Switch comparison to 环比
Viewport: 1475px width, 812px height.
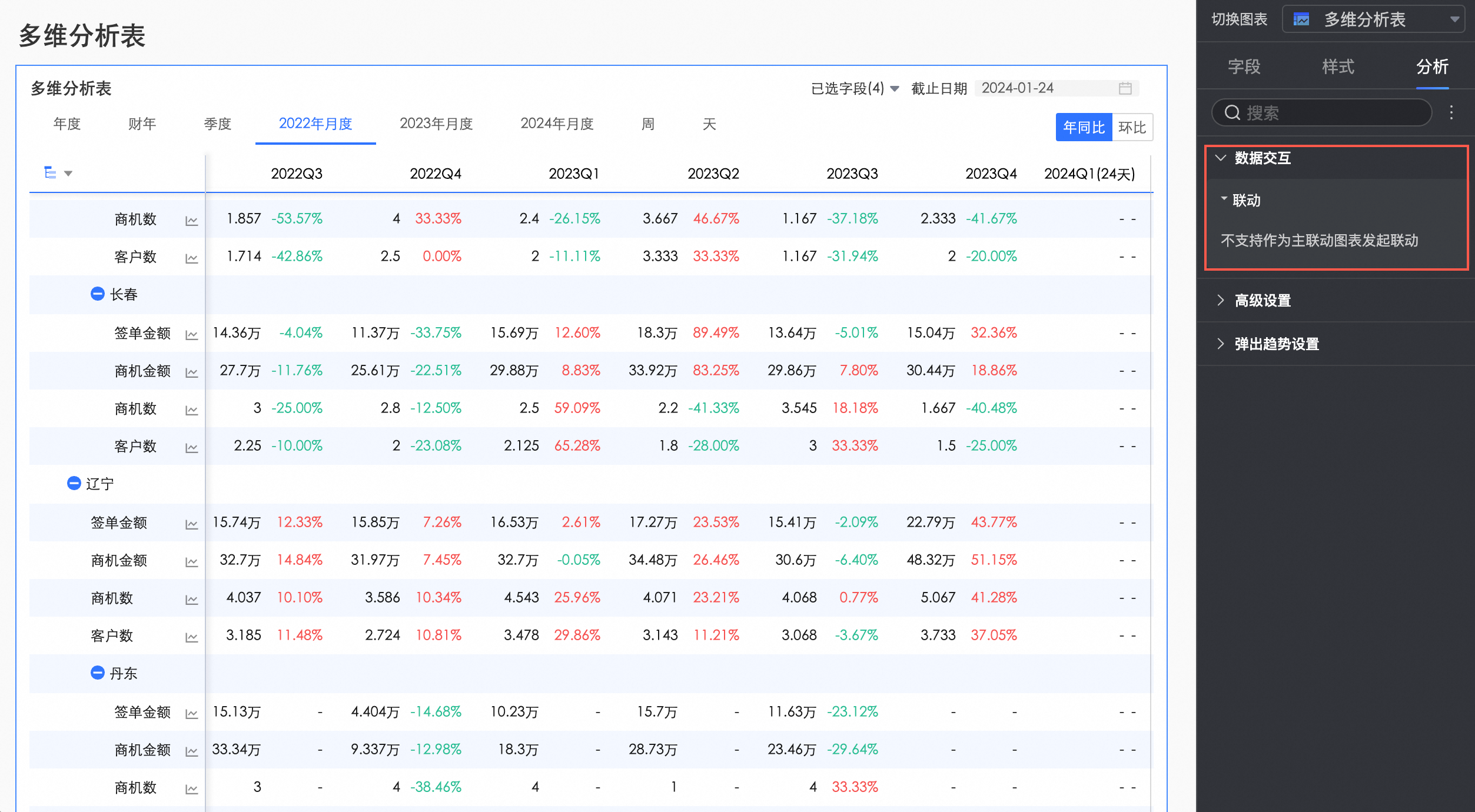click(1131, 127)
